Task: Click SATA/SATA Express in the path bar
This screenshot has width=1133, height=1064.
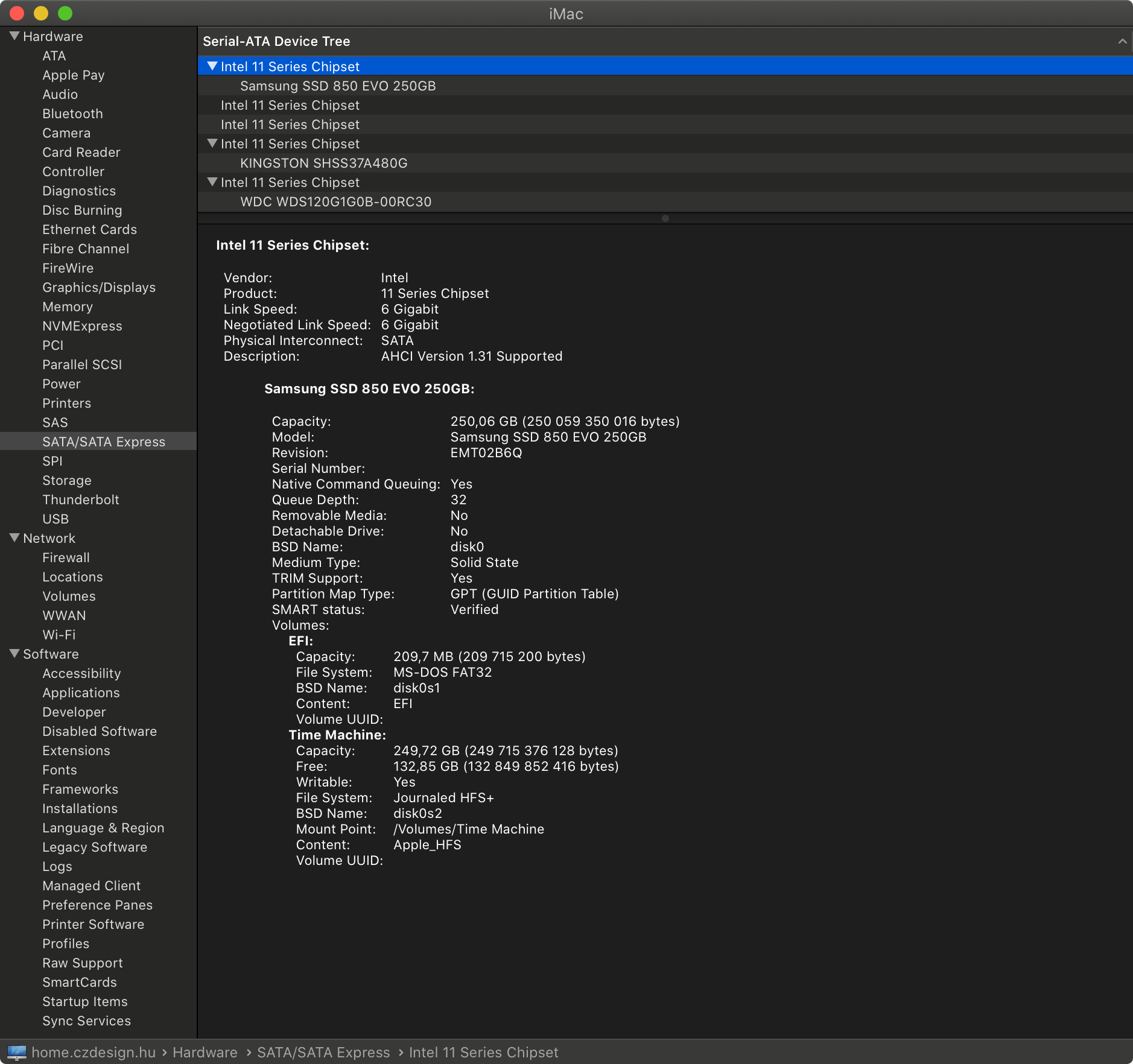Action: click(x=323, y=1053)
